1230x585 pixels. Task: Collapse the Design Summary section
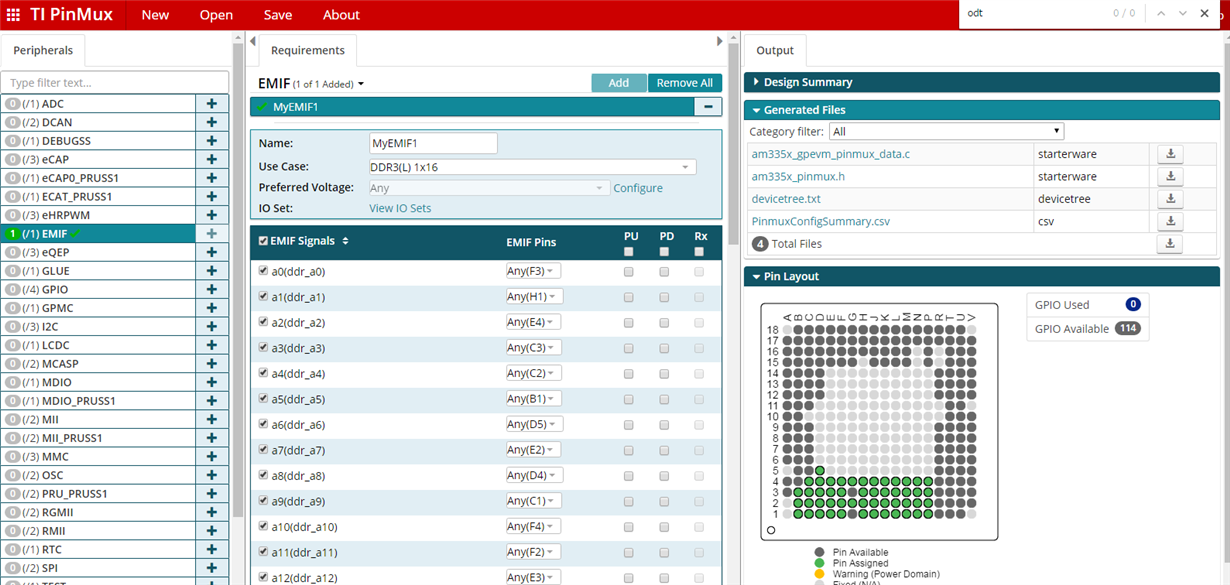982,82
